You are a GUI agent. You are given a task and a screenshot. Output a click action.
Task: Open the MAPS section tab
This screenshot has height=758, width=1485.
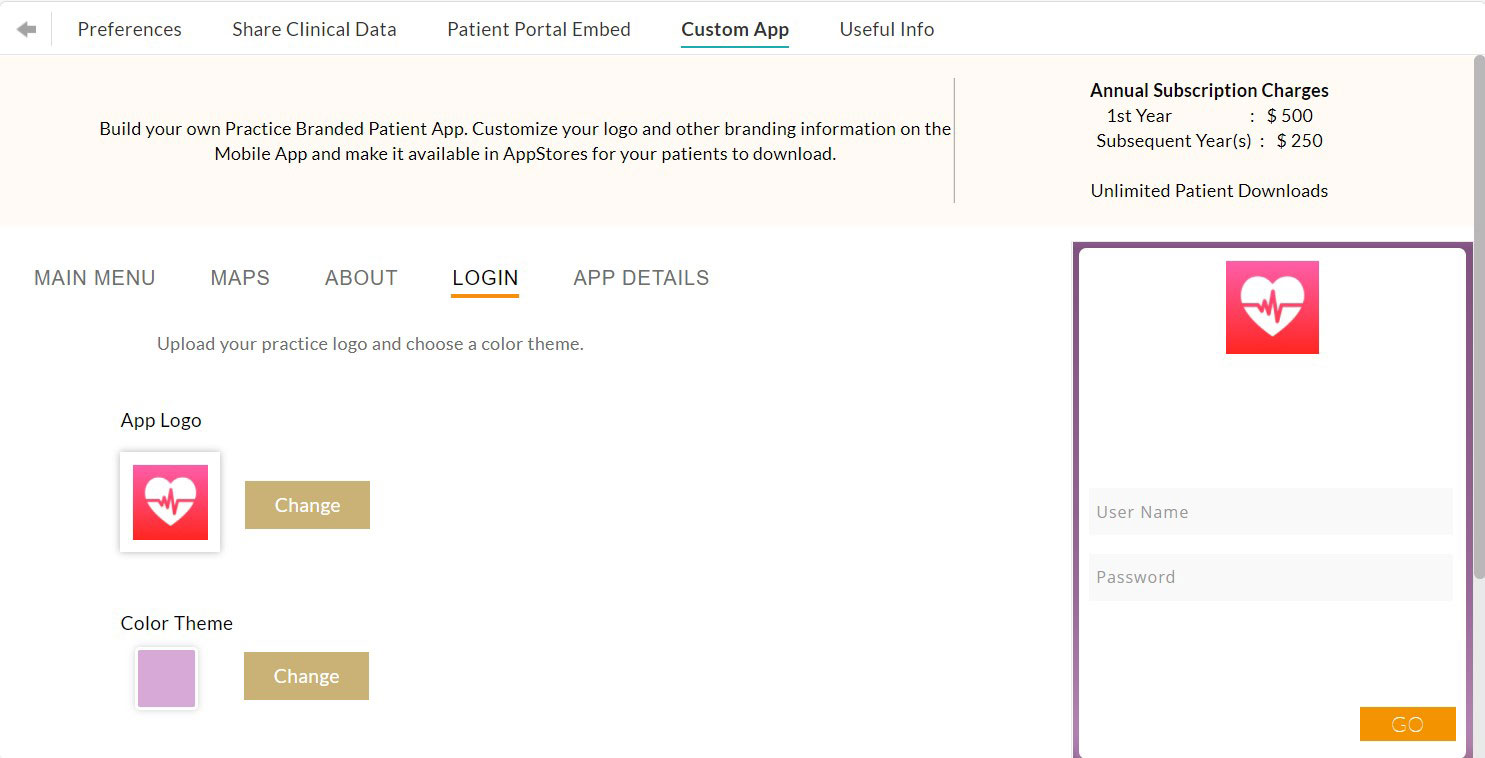(240, 278)
